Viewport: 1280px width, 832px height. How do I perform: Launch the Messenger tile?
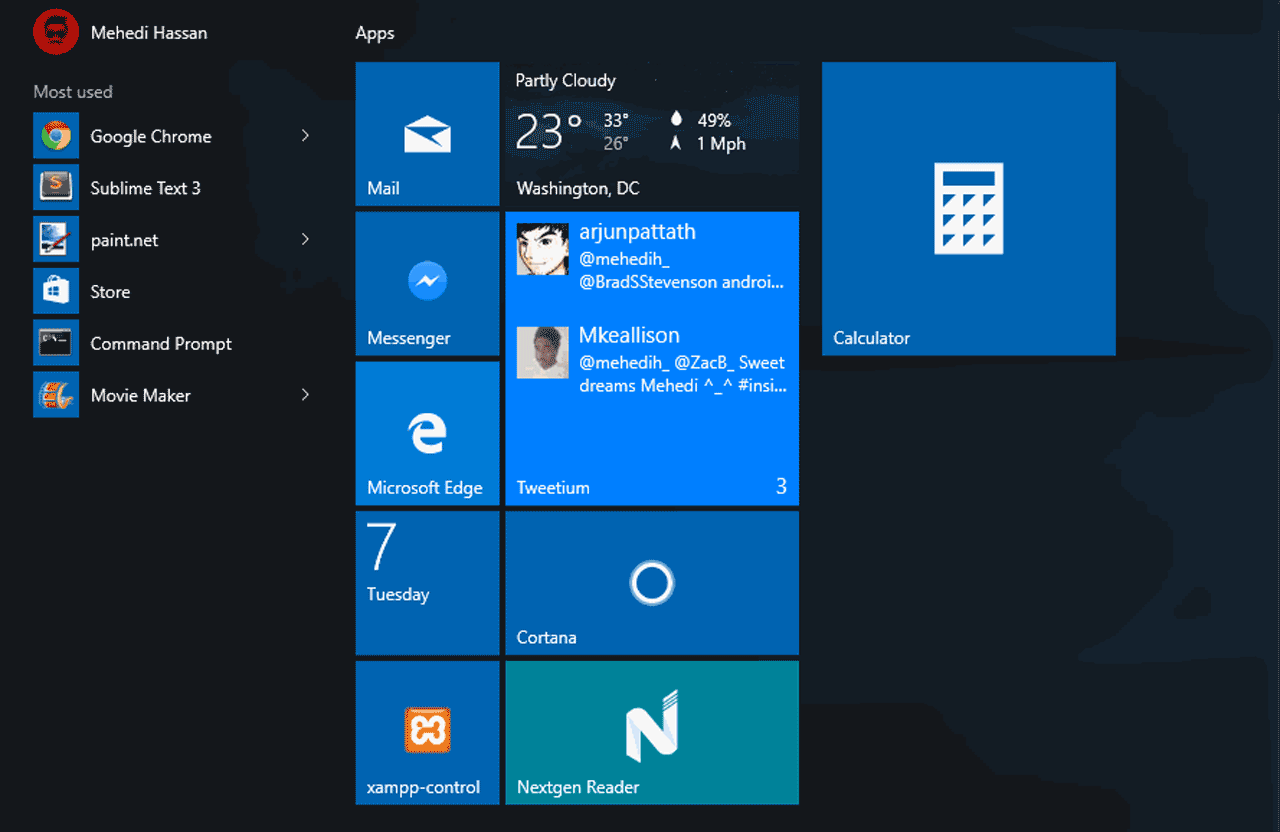(x=427, y=283)
